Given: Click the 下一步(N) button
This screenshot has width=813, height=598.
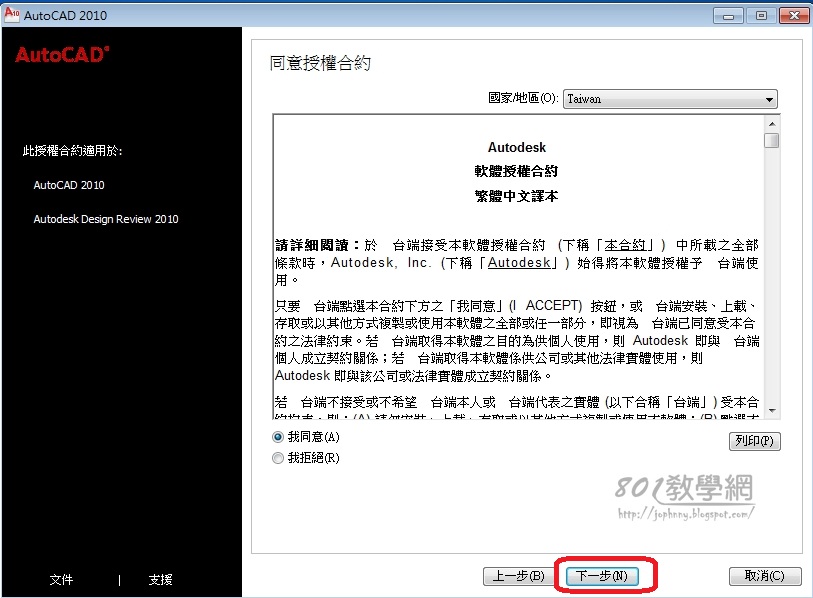Looking at the screenshot, I should point(601,576).
